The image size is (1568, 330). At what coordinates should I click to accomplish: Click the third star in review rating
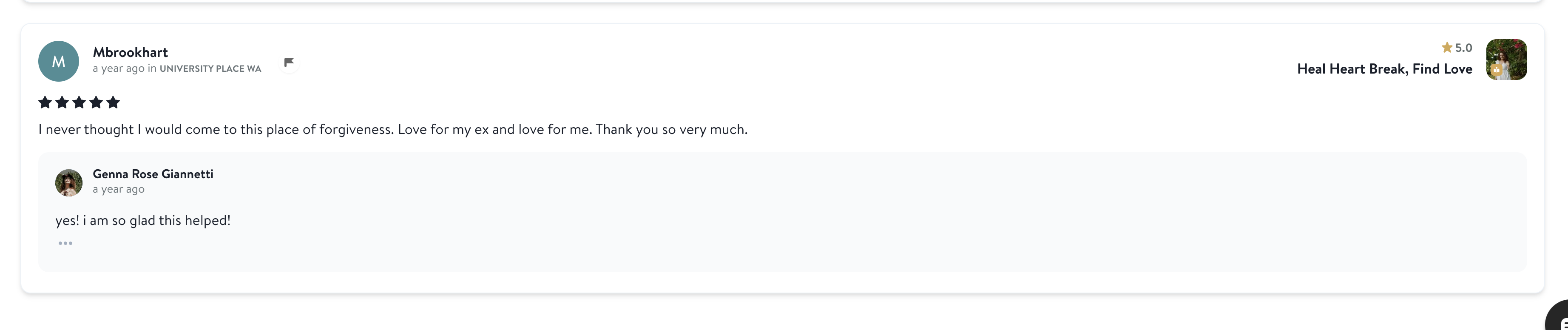click(79, 102)
